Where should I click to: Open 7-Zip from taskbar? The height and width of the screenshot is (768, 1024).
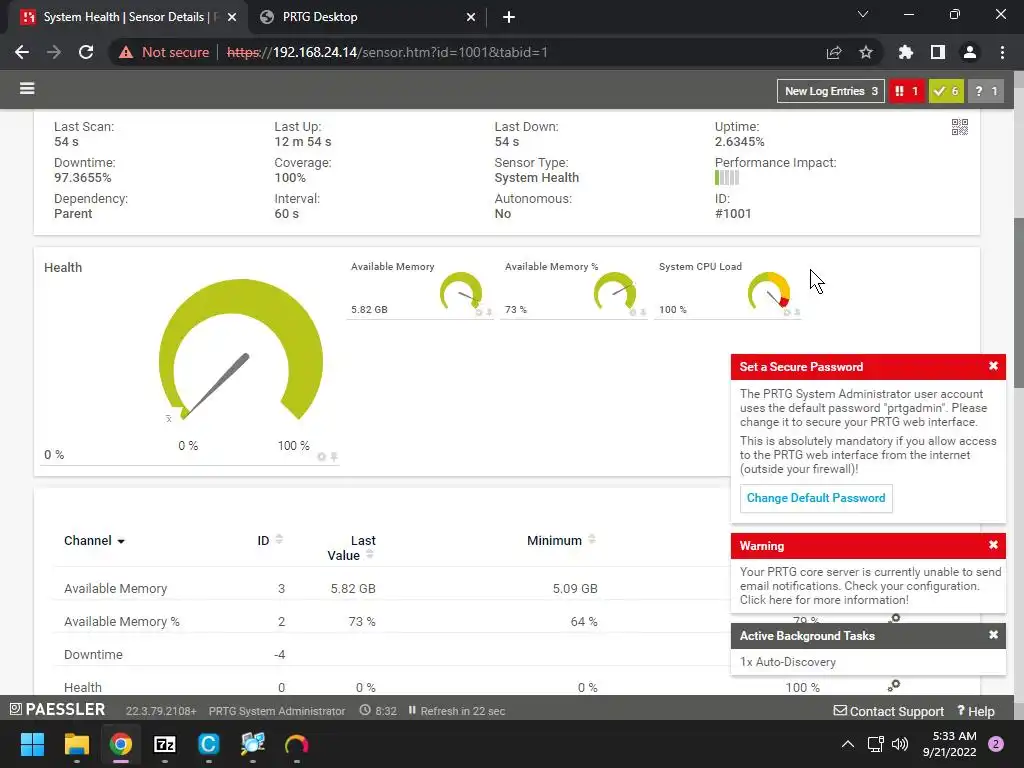[x=165, y=744]
